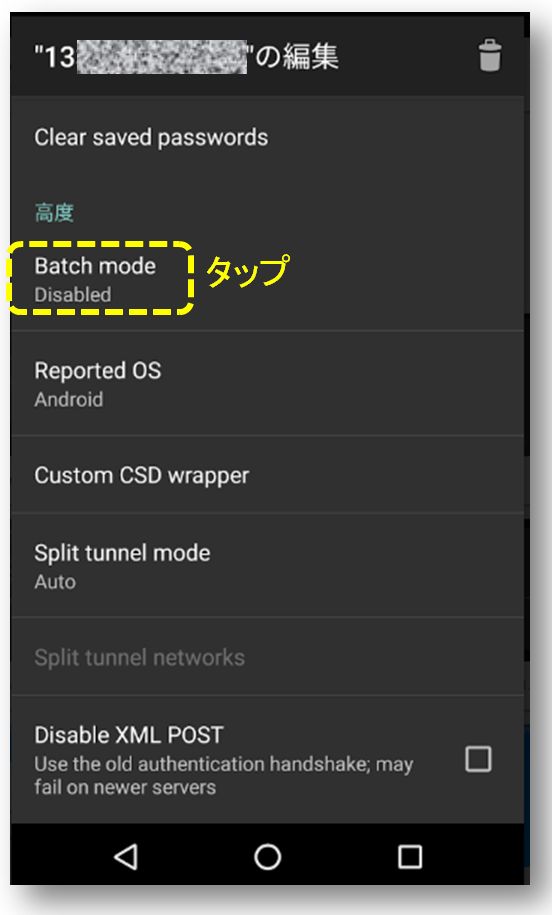
Task: Tap the Android back navigation triangle
Action: point(125,856)
